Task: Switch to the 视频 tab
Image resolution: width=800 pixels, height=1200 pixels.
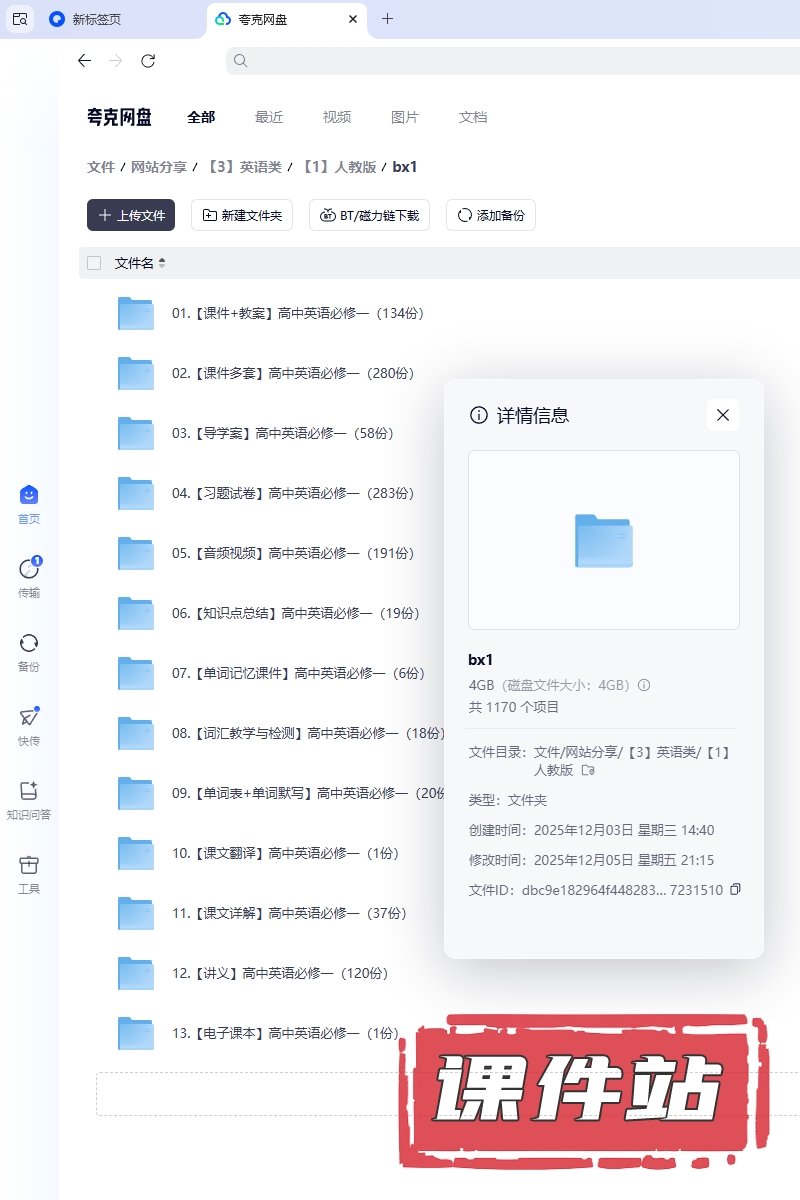Action: pyautogui.click(x=337, y=117)
